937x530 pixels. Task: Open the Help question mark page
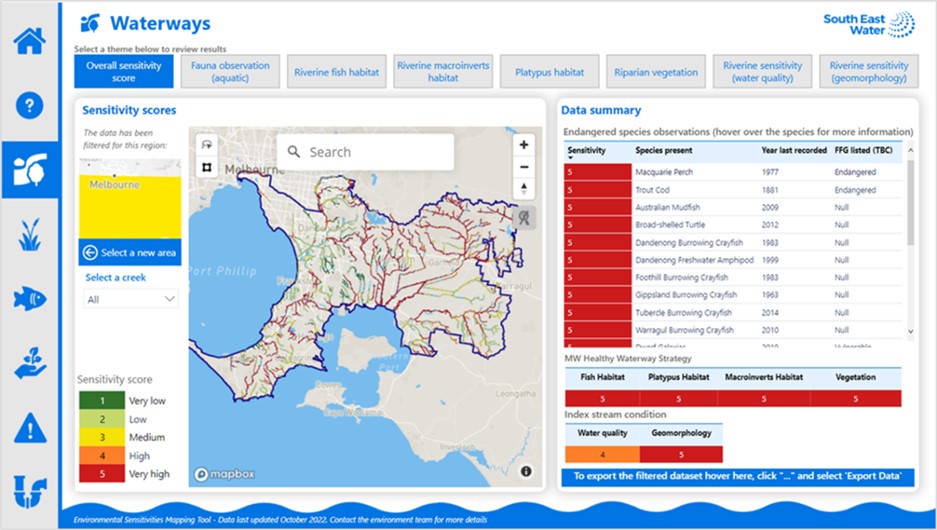click(30, 104)
